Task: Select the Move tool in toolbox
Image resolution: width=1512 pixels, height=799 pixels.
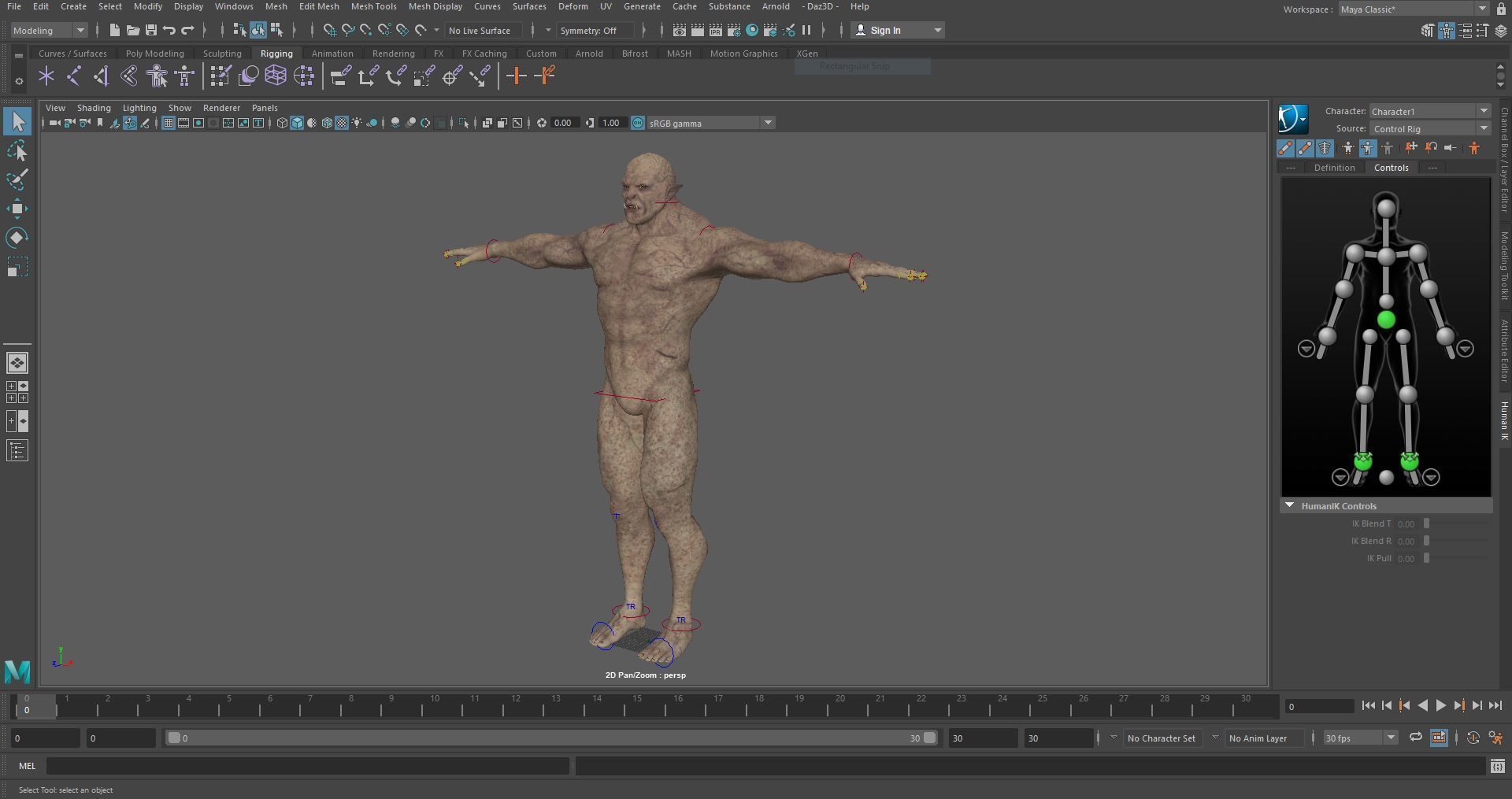Action: coord(17,209)
